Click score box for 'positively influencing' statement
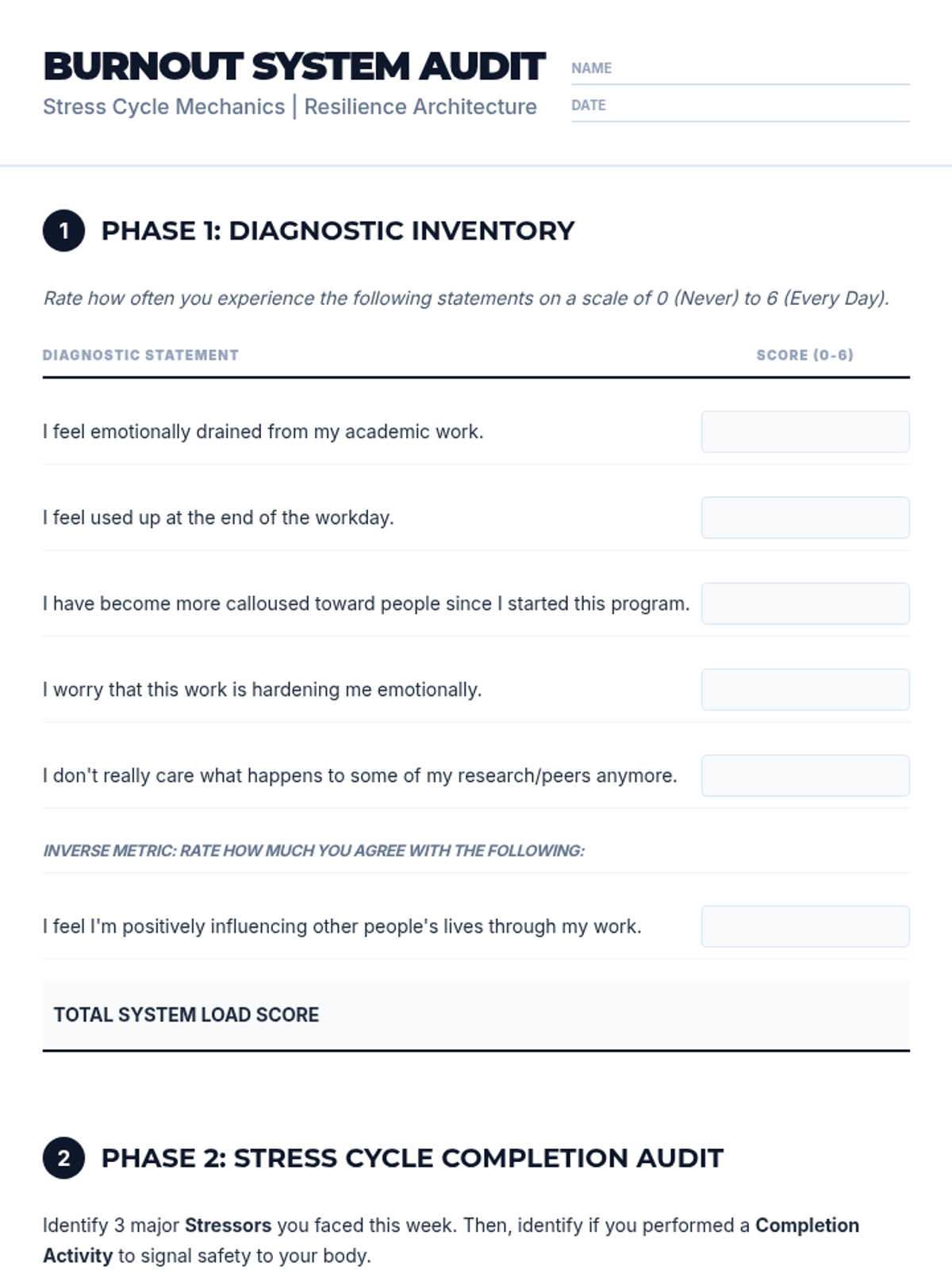 [804, 926]
